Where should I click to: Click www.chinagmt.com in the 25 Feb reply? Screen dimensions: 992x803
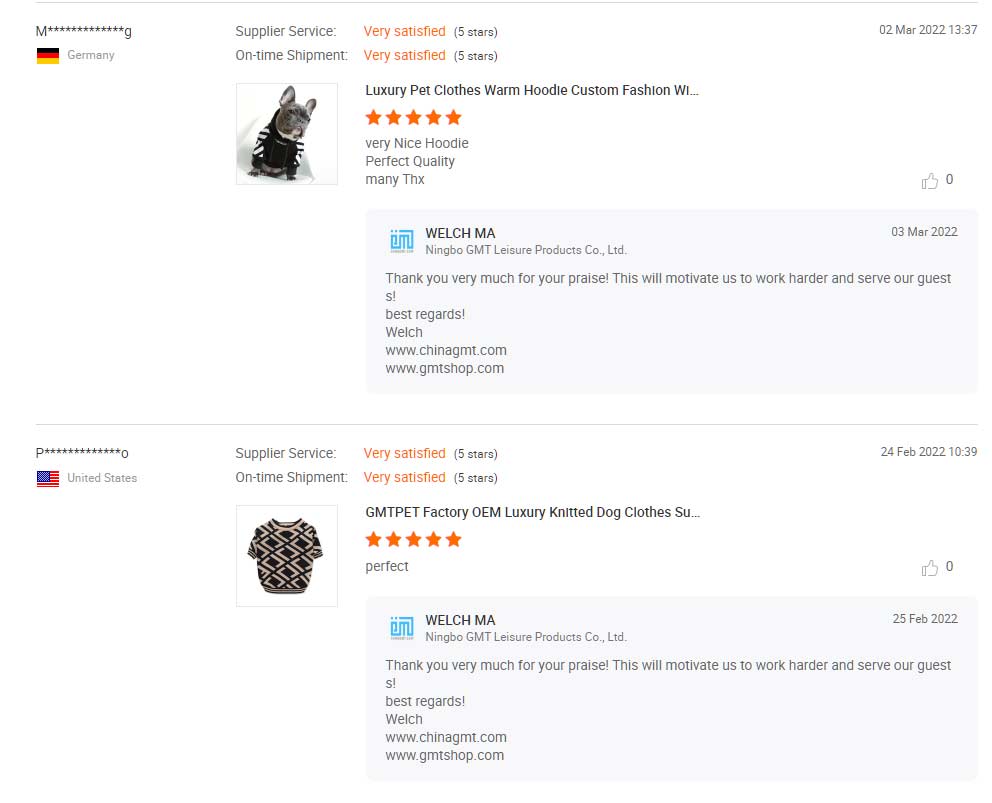446,738
